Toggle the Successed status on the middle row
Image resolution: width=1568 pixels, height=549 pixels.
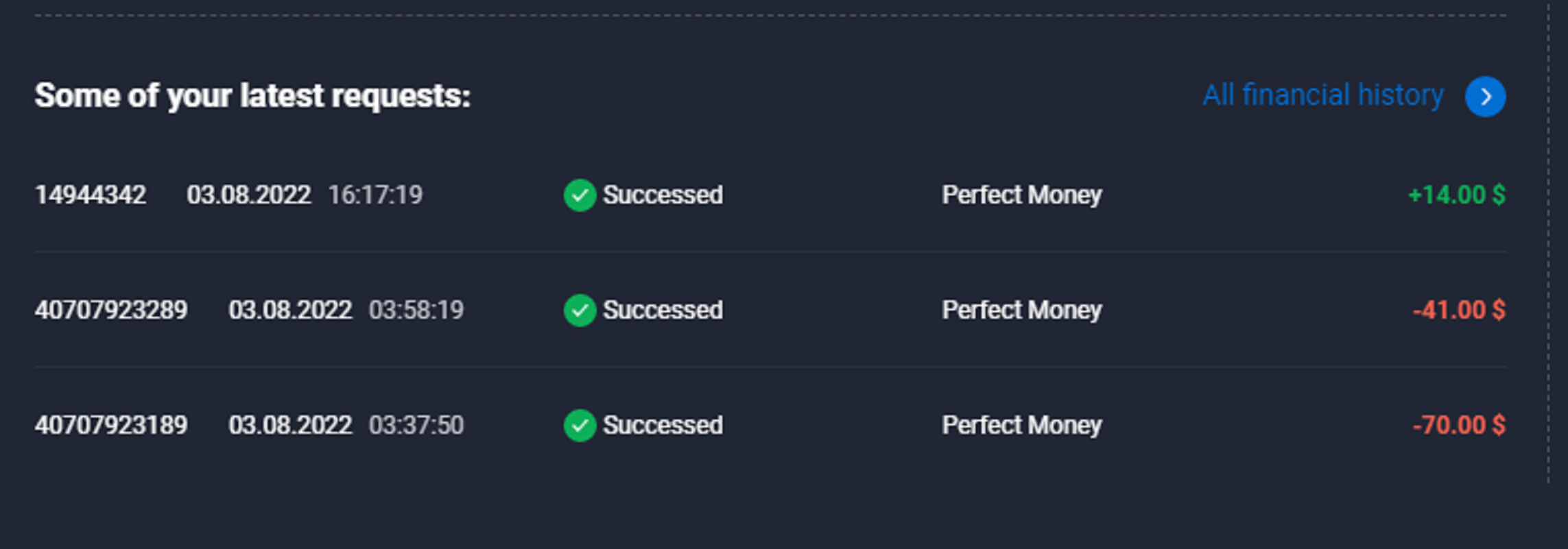coord(663,310)
